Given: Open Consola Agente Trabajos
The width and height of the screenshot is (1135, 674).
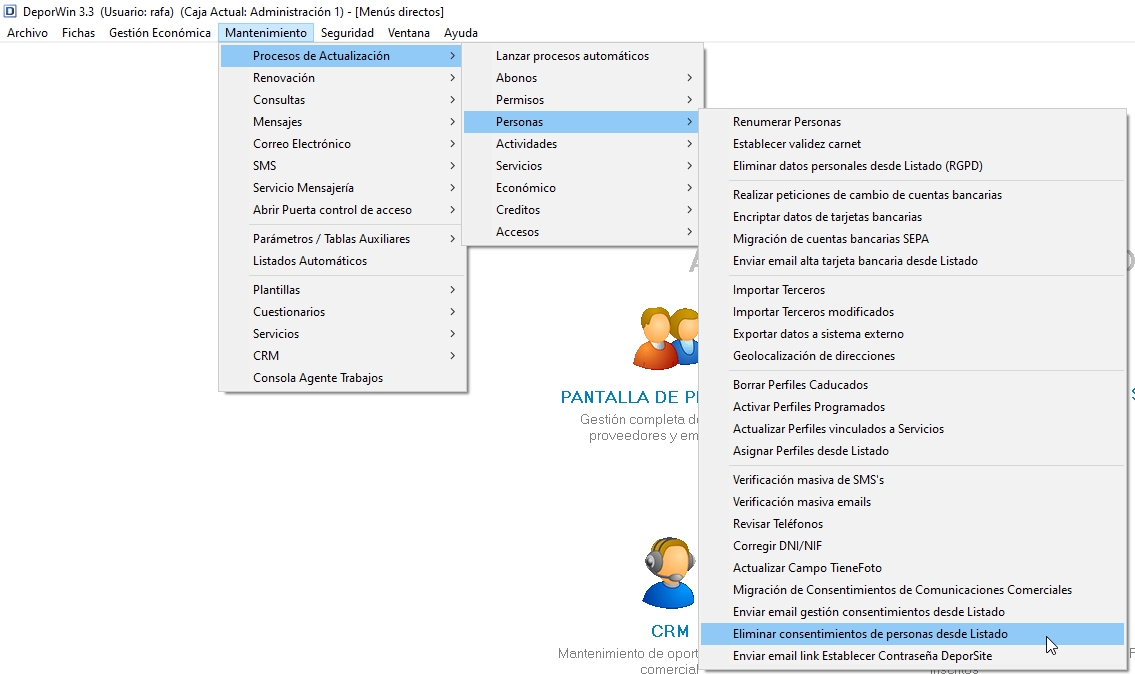Looking at the screenshot, I should point(343,378).
